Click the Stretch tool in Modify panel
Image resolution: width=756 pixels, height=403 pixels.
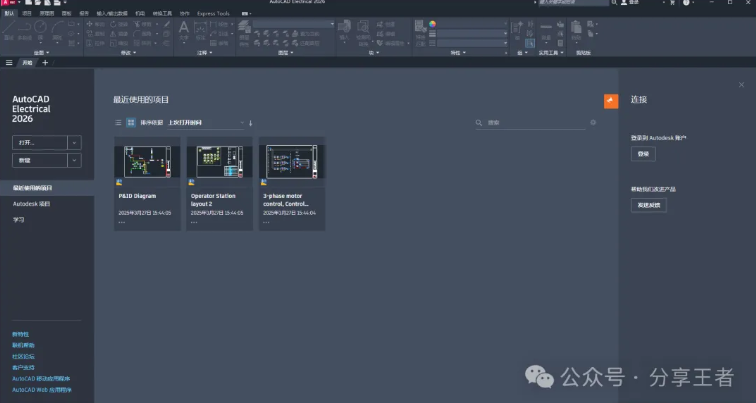(x=96, y=43)
